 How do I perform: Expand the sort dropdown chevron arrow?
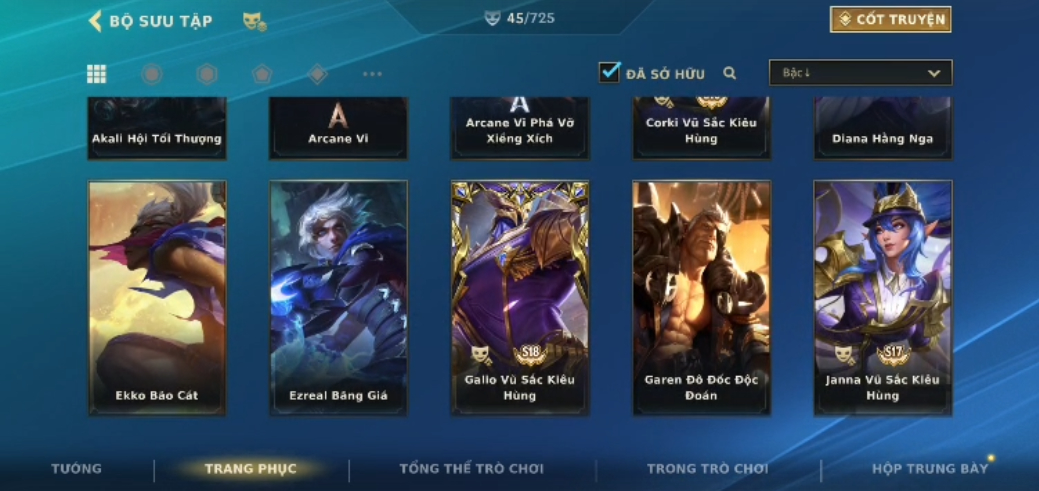click(x=934, y=74)
